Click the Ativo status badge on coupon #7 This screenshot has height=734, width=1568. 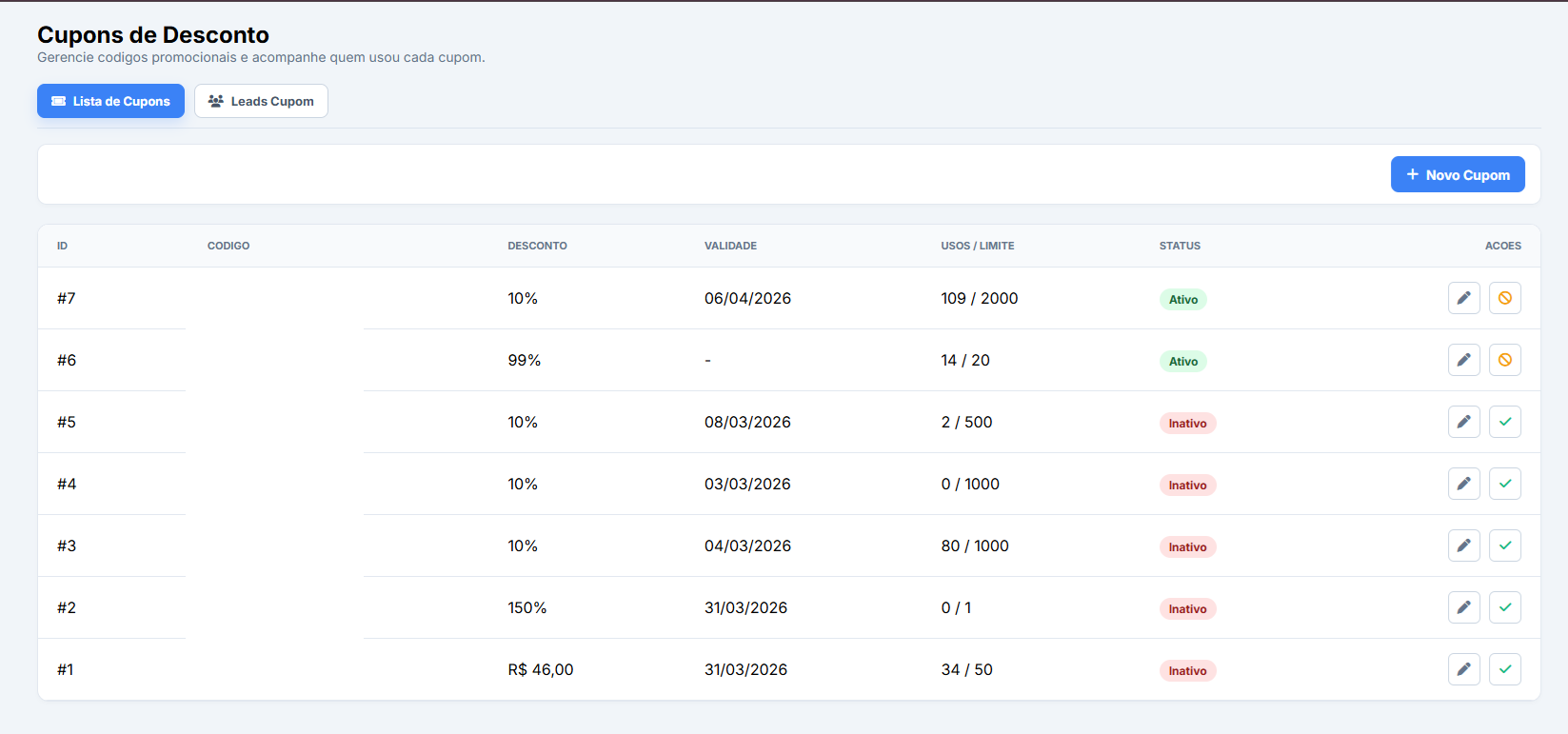point(1182,300)
